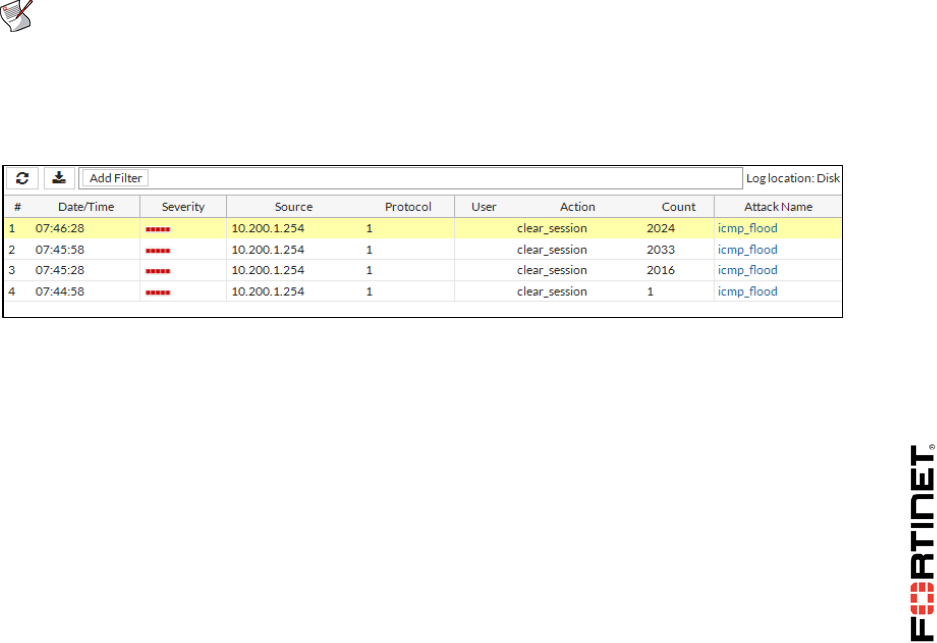Open icmp_flood link in 07:44:58 row
Viewport: 937px width, 643px height.
coord(748,292)
